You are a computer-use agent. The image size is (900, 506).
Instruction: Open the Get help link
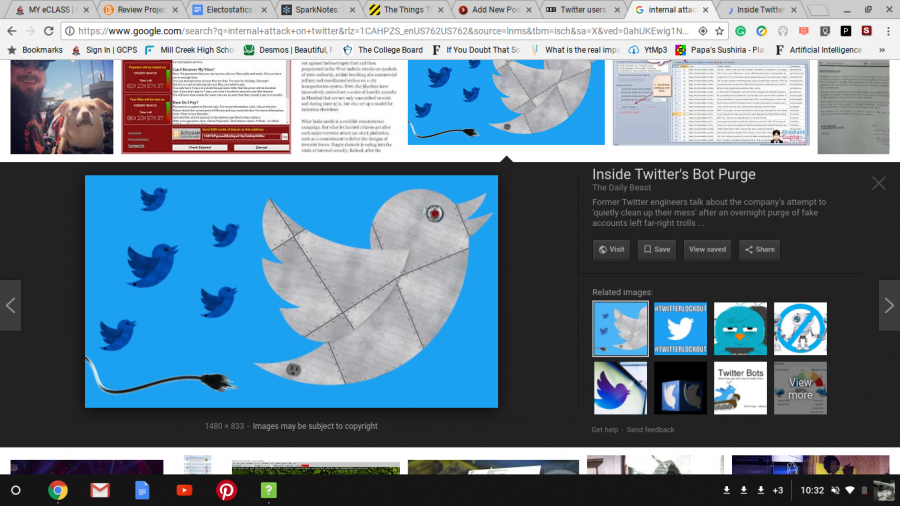tap(604, 430)
